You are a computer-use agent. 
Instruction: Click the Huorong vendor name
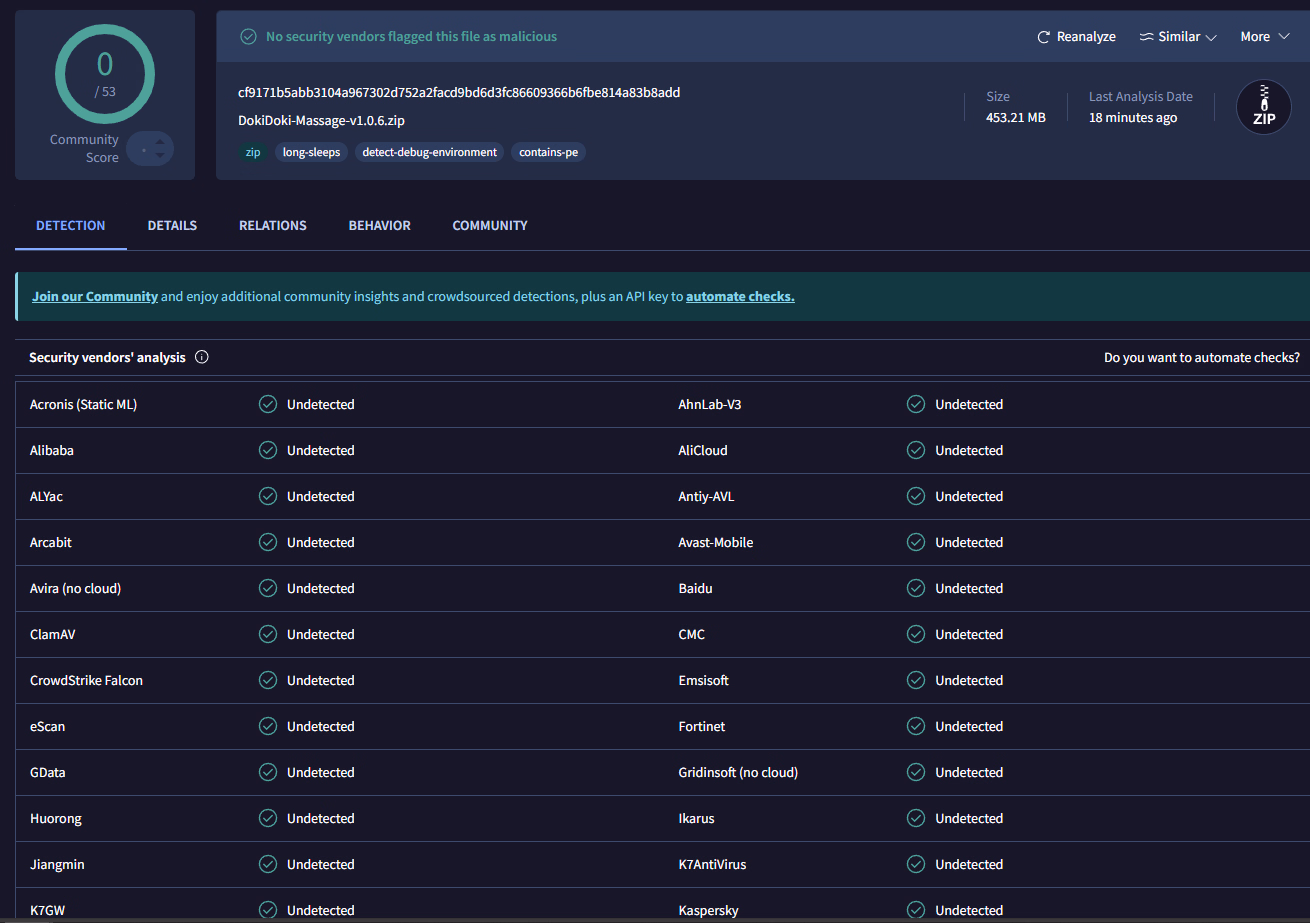click(x=56, y=819)
